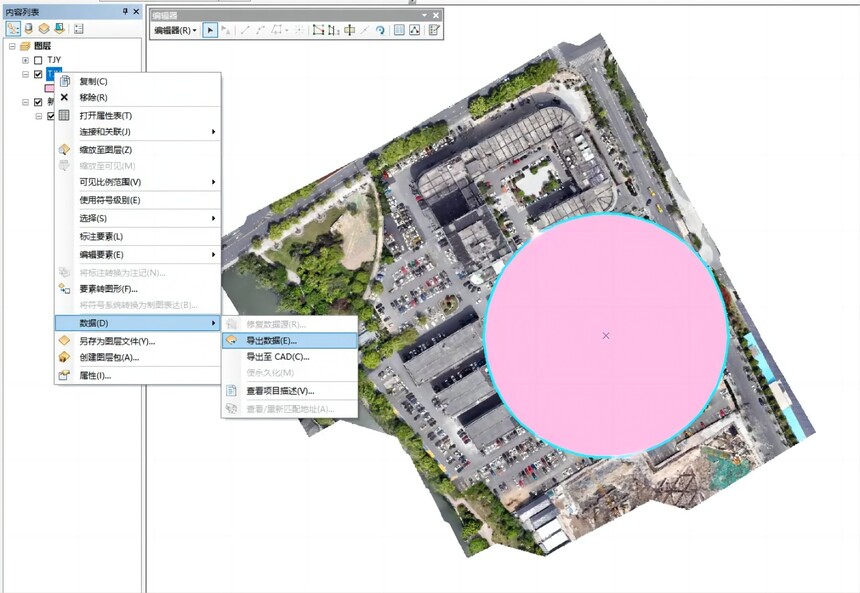This screenshot has width=860, height=593.
Task: Expand the unchecked TJY layer tree node
Action: 25,60
